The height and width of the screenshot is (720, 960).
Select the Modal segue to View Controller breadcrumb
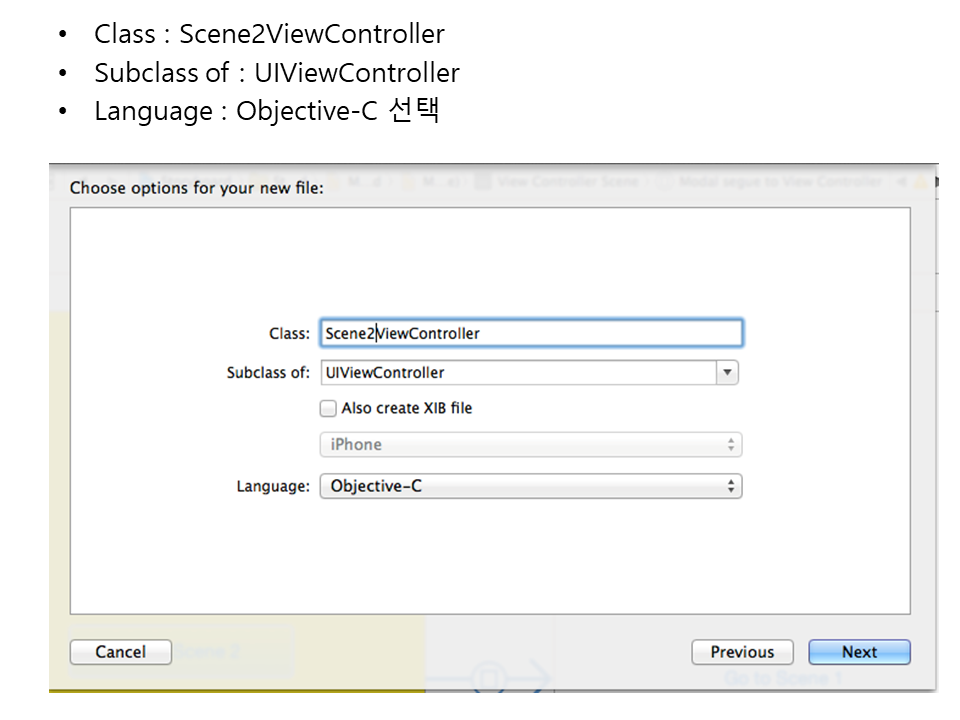[780, 181]
